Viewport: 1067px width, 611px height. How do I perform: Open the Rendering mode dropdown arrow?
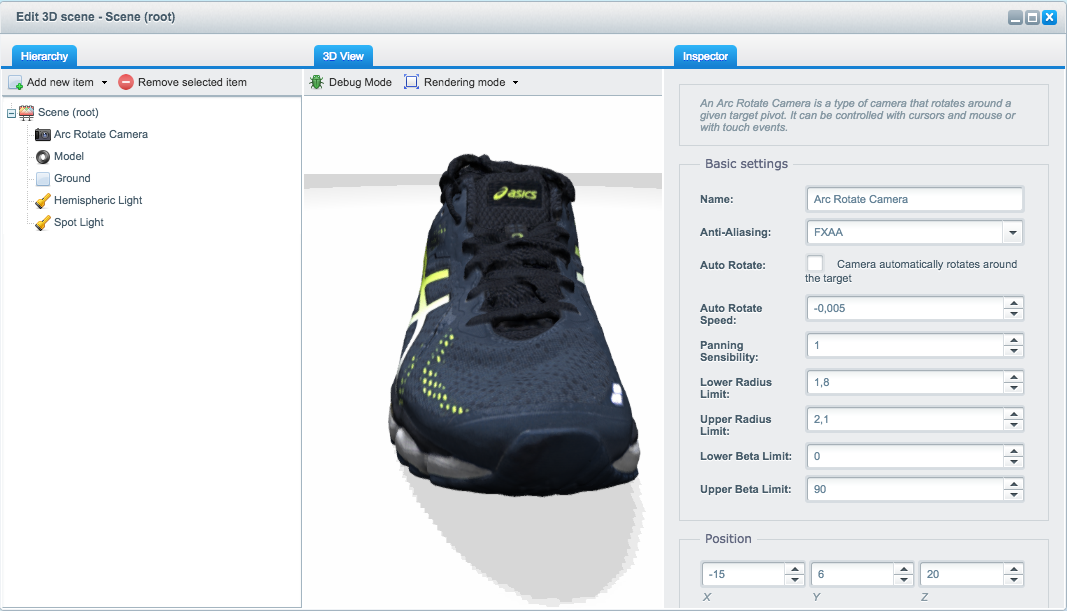515,82
